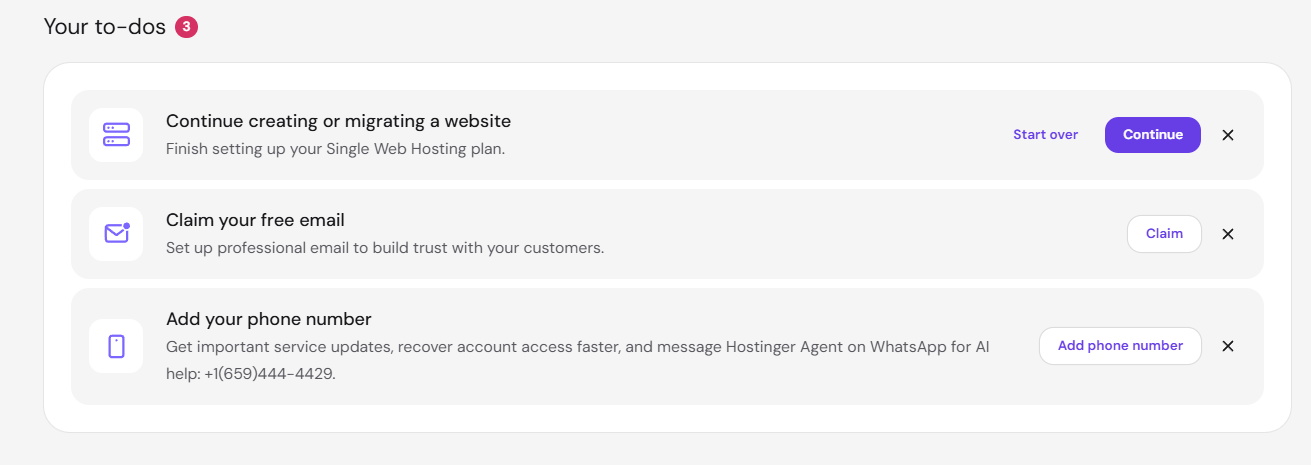
Task: Dismiss the website migration to-do
Action: (x=1228, y=135)
